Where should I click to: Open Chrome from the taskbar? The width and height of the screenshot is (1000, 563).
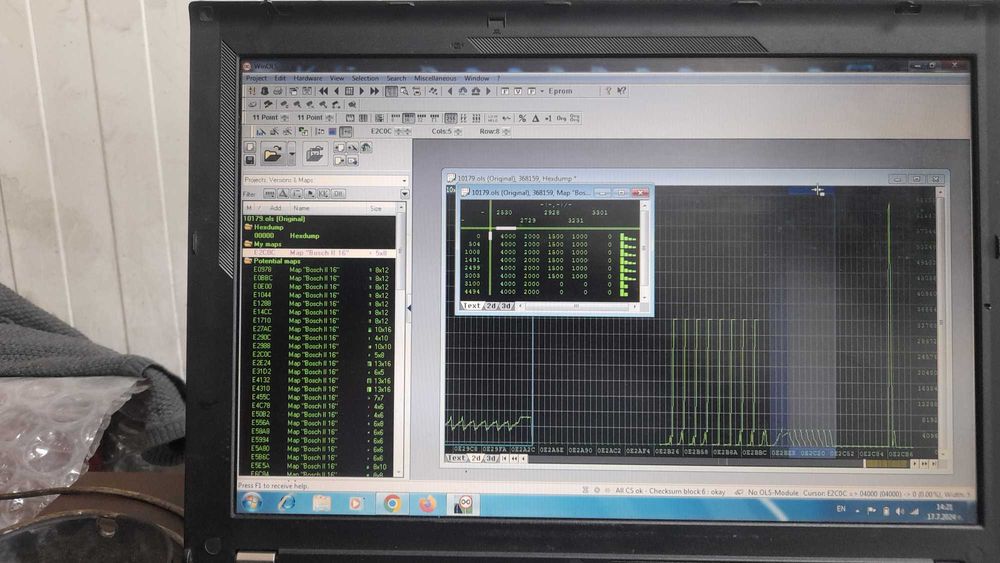coord(392,504)
